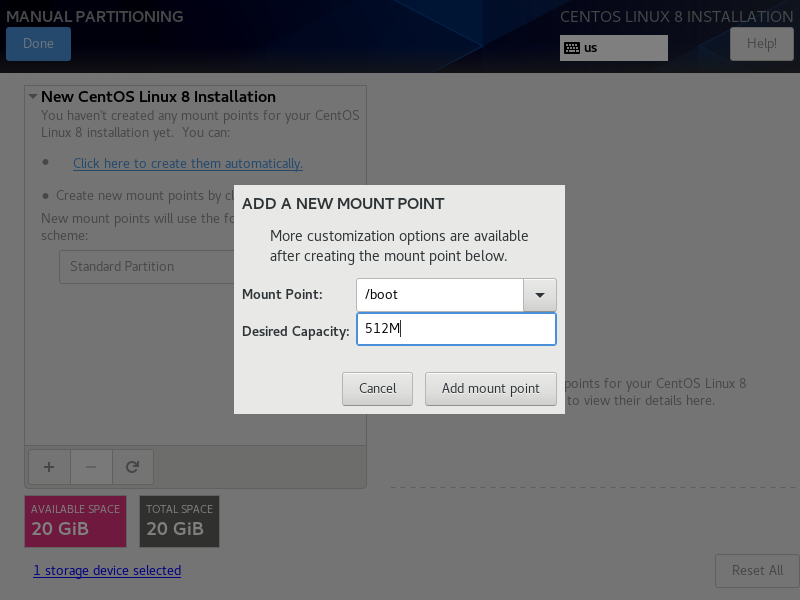The image size is (800, 600).
Task: Click the Mount Point text field with /boot
Action: point(440,295)
